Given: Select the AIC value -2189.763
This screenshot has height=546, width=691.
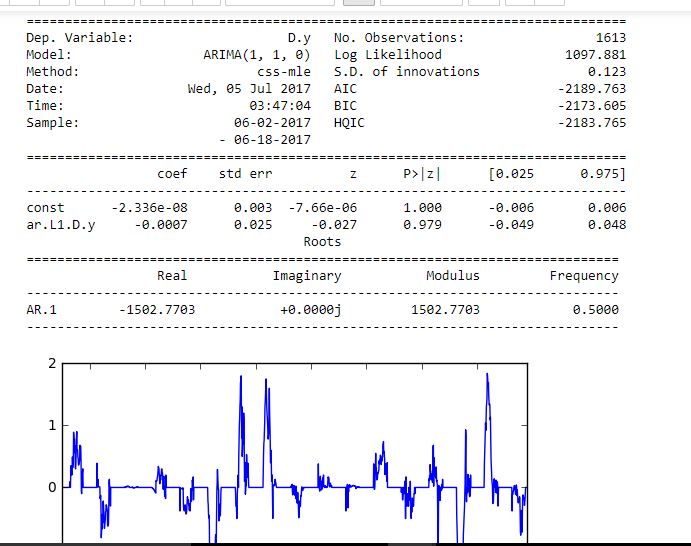Looking at the screenshot, I should (x=592, y=89).
